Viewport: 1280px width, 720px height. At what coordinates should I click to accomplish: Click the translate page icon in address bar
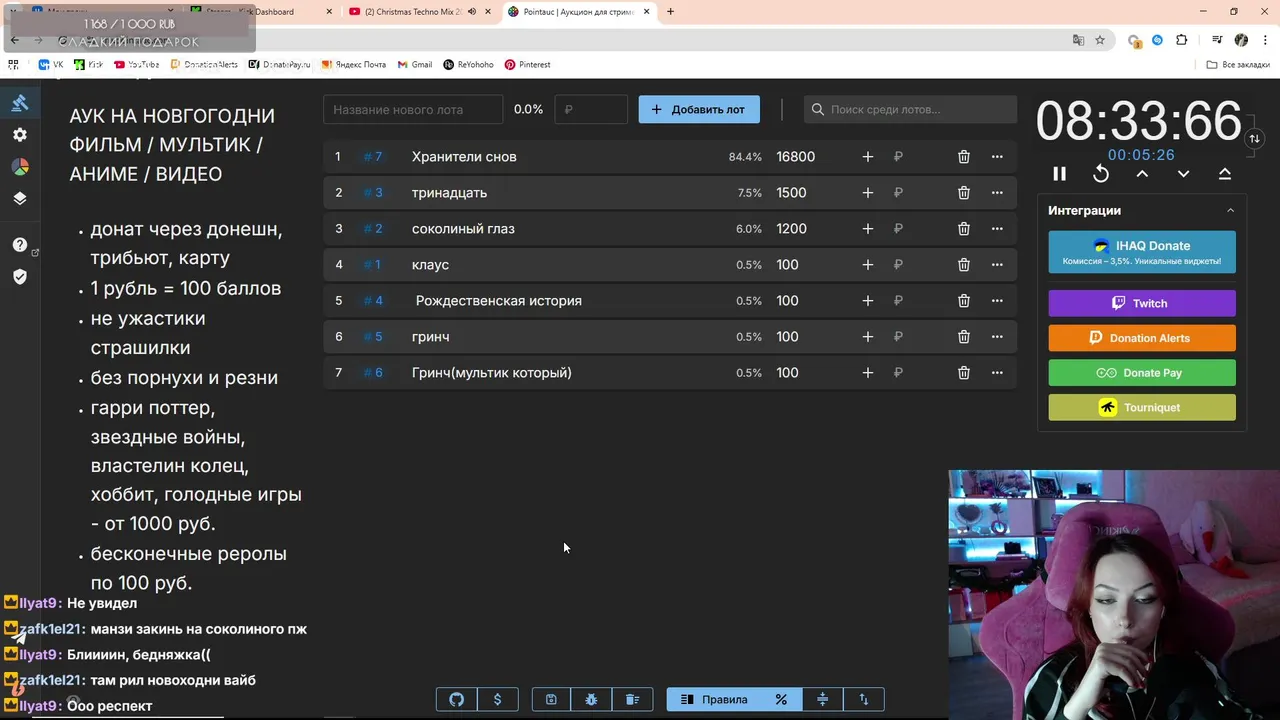click(1078, 40)
